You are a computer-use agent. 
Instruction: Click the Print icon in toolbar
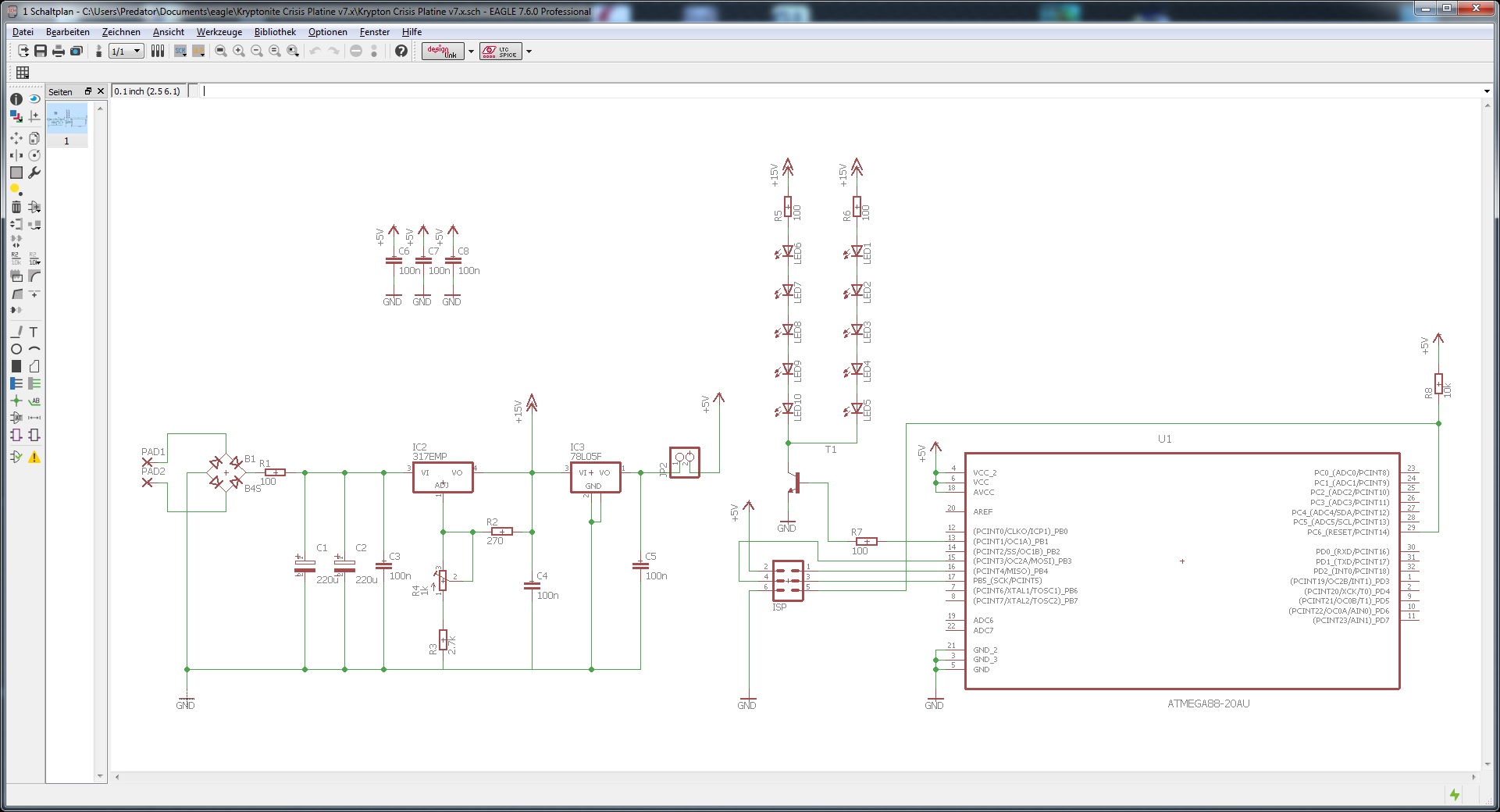pos(59,51)
